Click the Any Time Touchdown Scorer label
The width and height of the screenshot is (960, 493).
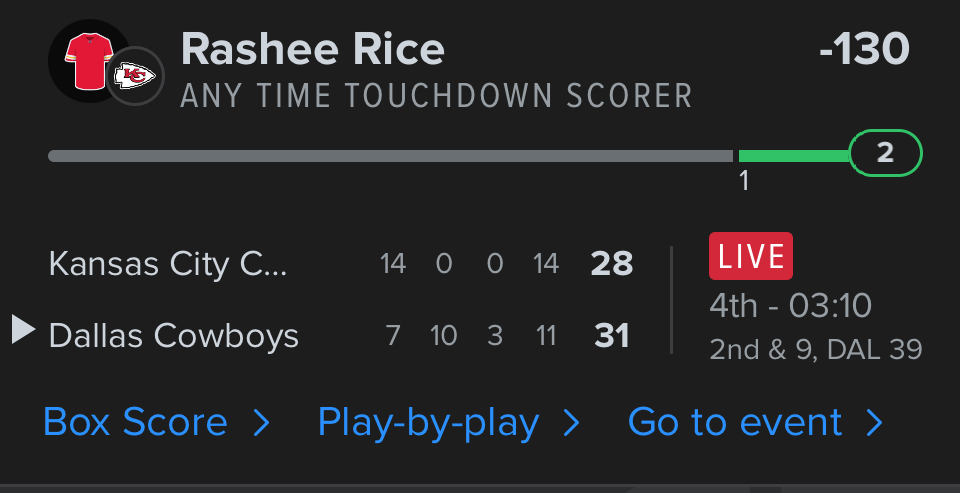(437, 96)
